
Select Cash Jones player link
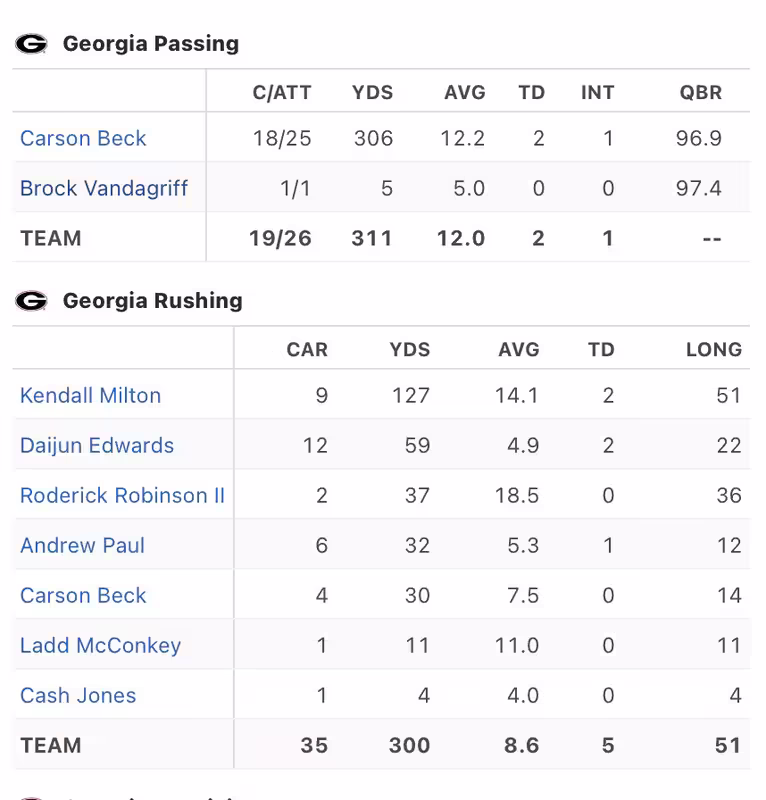(78, 695)
